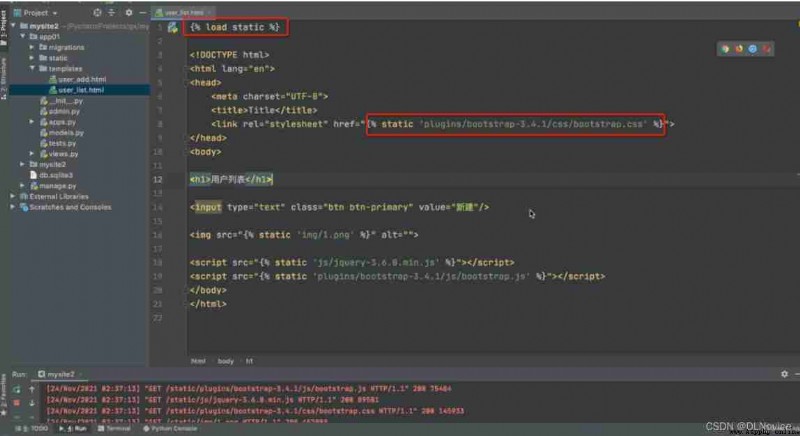Expand the inner mysite2 package folder
The width and height of the screenshot is (800, 436).
tap(22, 164)
